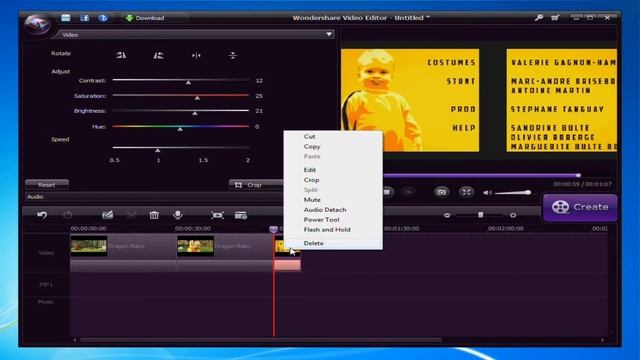Click the Hue color slider track
Viewport: 640px width, 360px height.
[181, 127]
